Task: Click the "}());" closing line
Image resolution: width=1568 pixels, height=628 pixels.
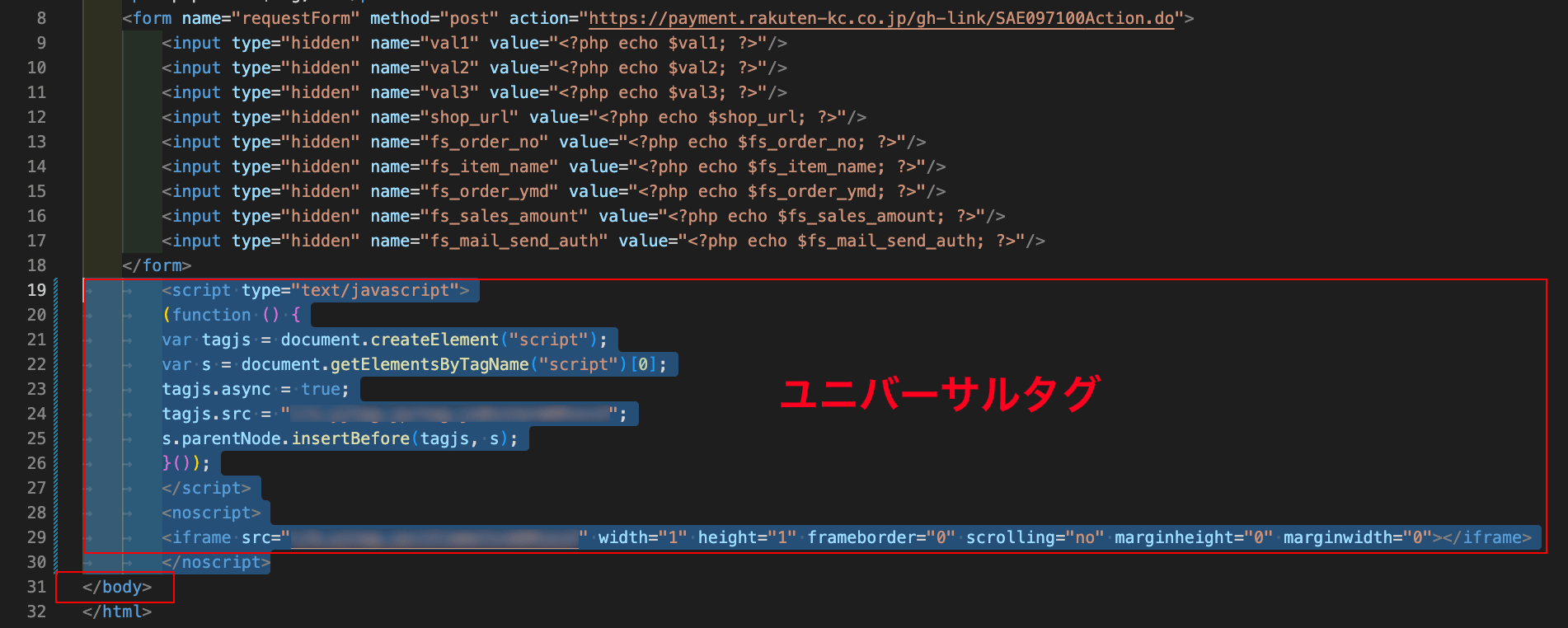Action: pyautogui.click(x=186, y=463)
